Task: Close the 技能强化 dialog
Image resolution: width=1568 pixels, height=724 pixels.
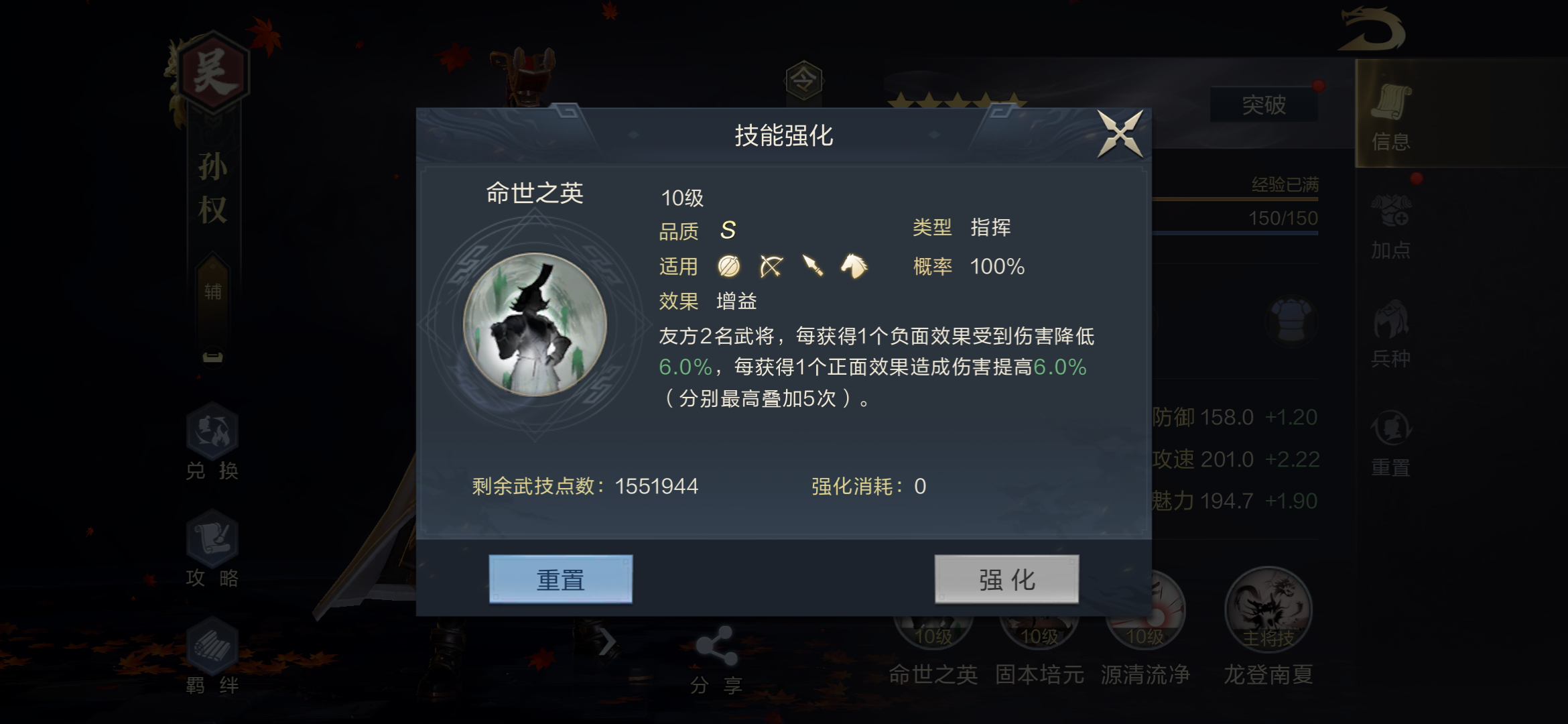Action: [1120, 134]
